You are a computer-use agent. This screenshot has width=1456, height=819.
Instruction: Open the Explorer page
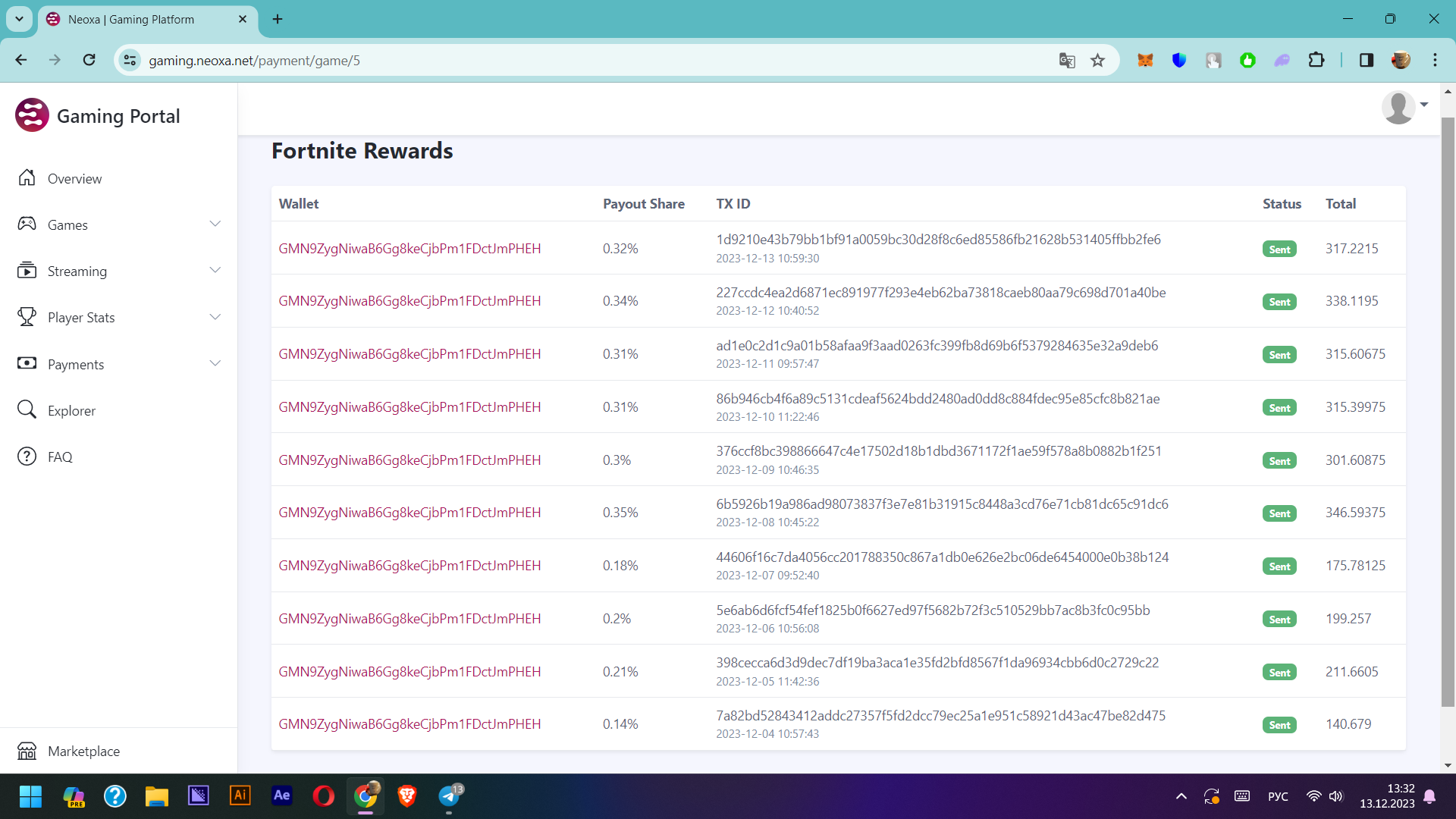pyautogui.click(x=71, y=410)
